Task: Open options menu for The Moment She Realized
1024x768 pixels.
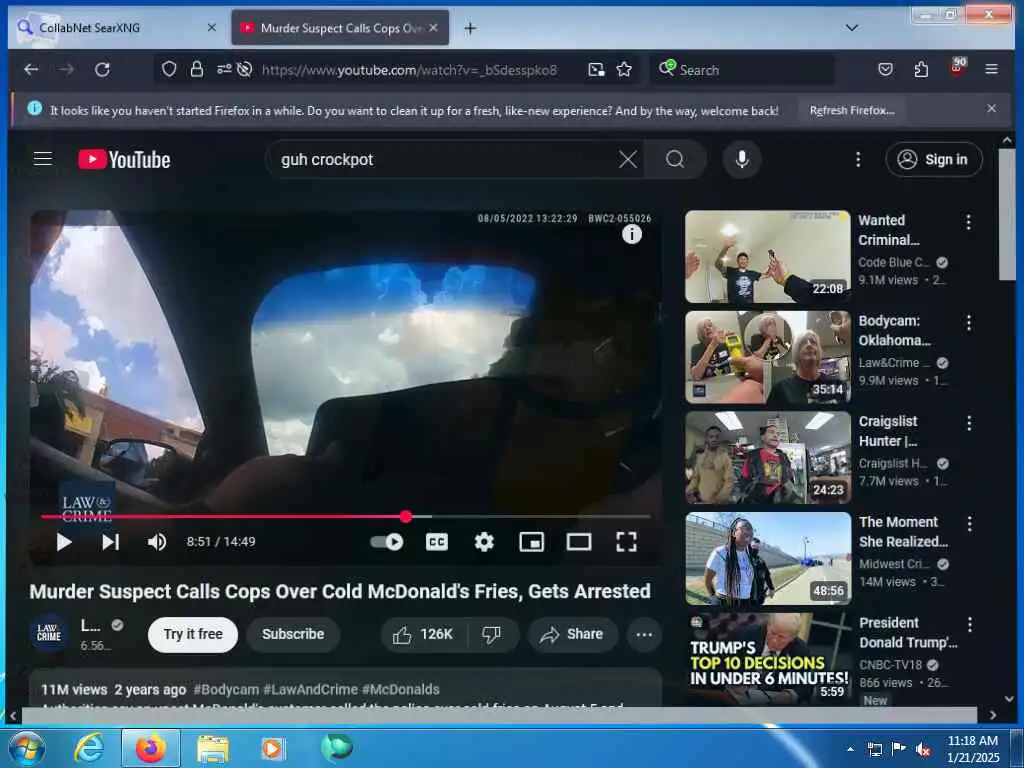Action: click(969, 524)
